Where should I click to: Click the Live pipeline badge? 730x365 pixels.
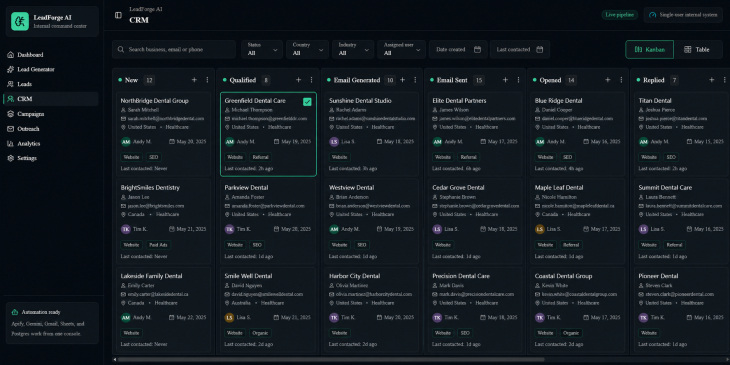(x=620, y=15)
